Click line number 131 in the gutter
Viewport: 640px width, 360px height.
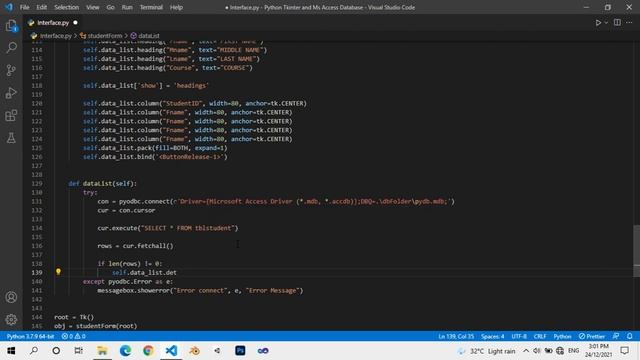click(x=37, y=202)
